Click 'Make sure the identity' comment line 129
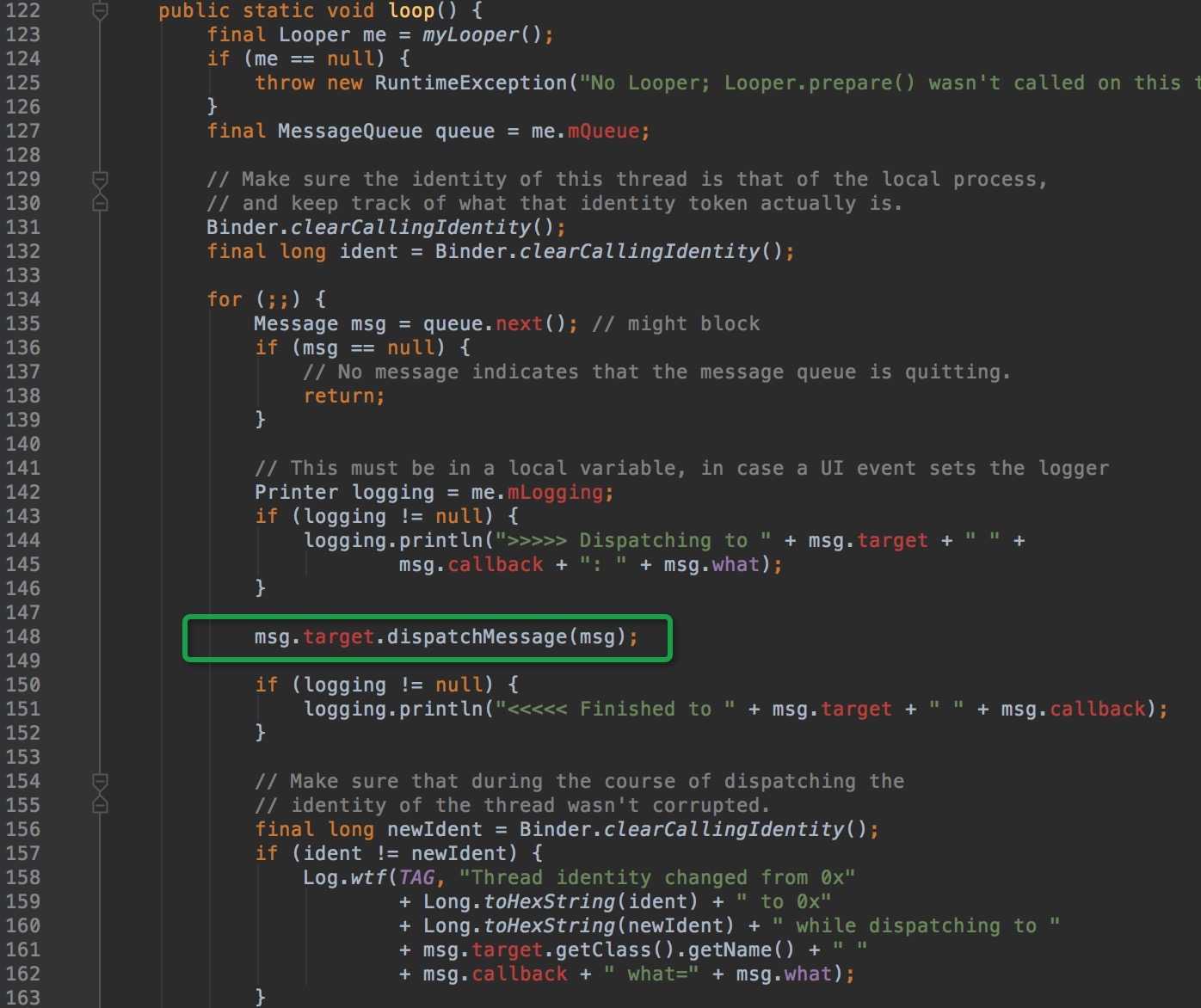Screen dimensions: 1201x1008 coord(627,180)
